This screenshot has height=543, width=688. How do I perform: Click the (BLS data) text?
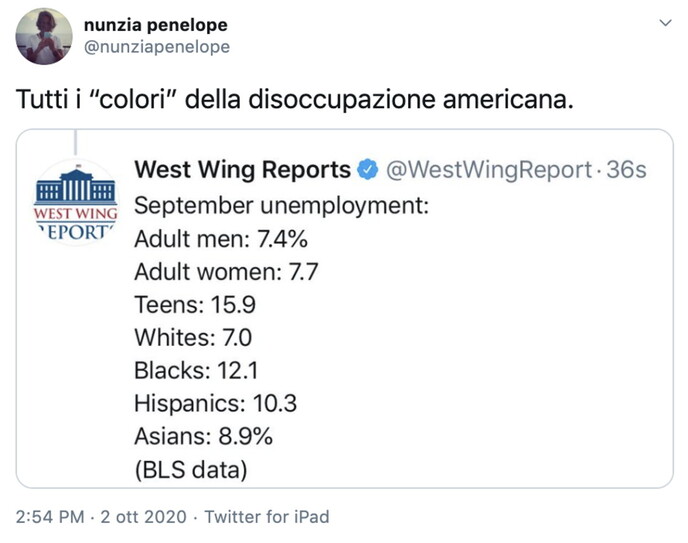click(190, 469)
